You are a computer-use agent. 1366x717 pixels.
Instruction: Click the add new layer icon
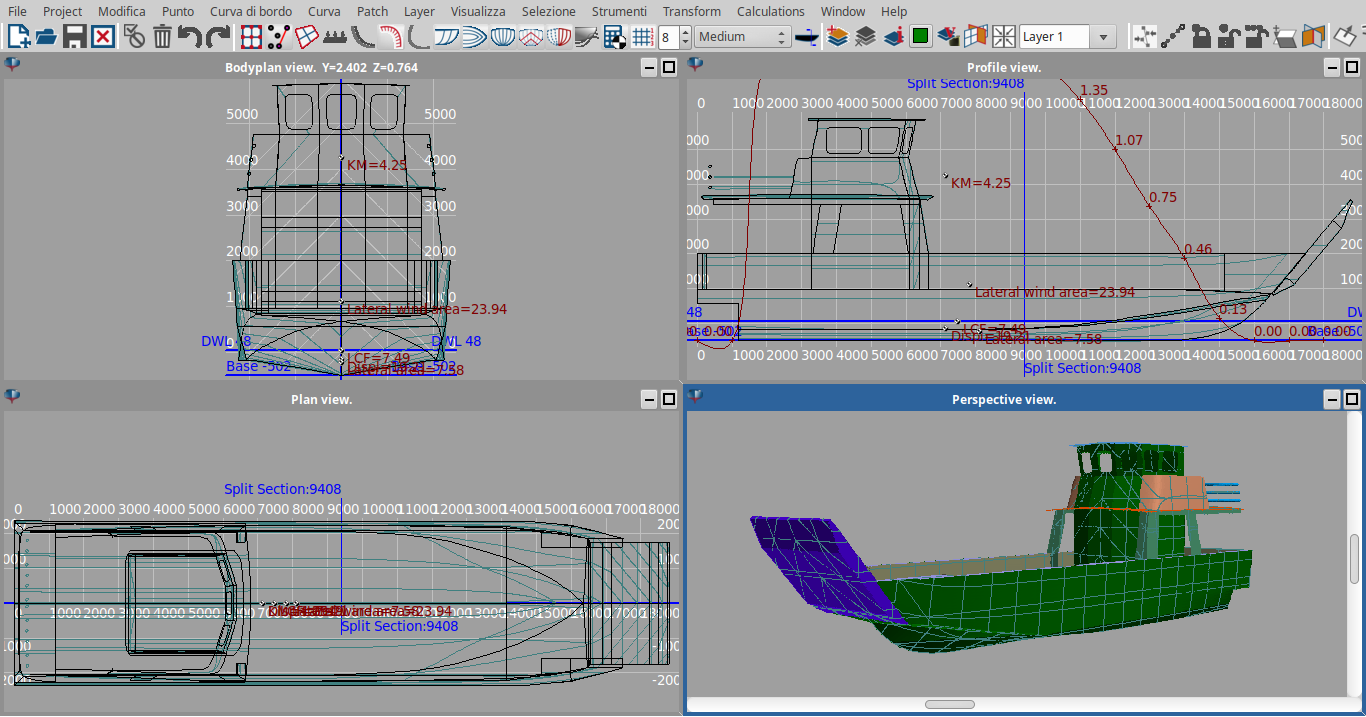[x=837, y=37]
